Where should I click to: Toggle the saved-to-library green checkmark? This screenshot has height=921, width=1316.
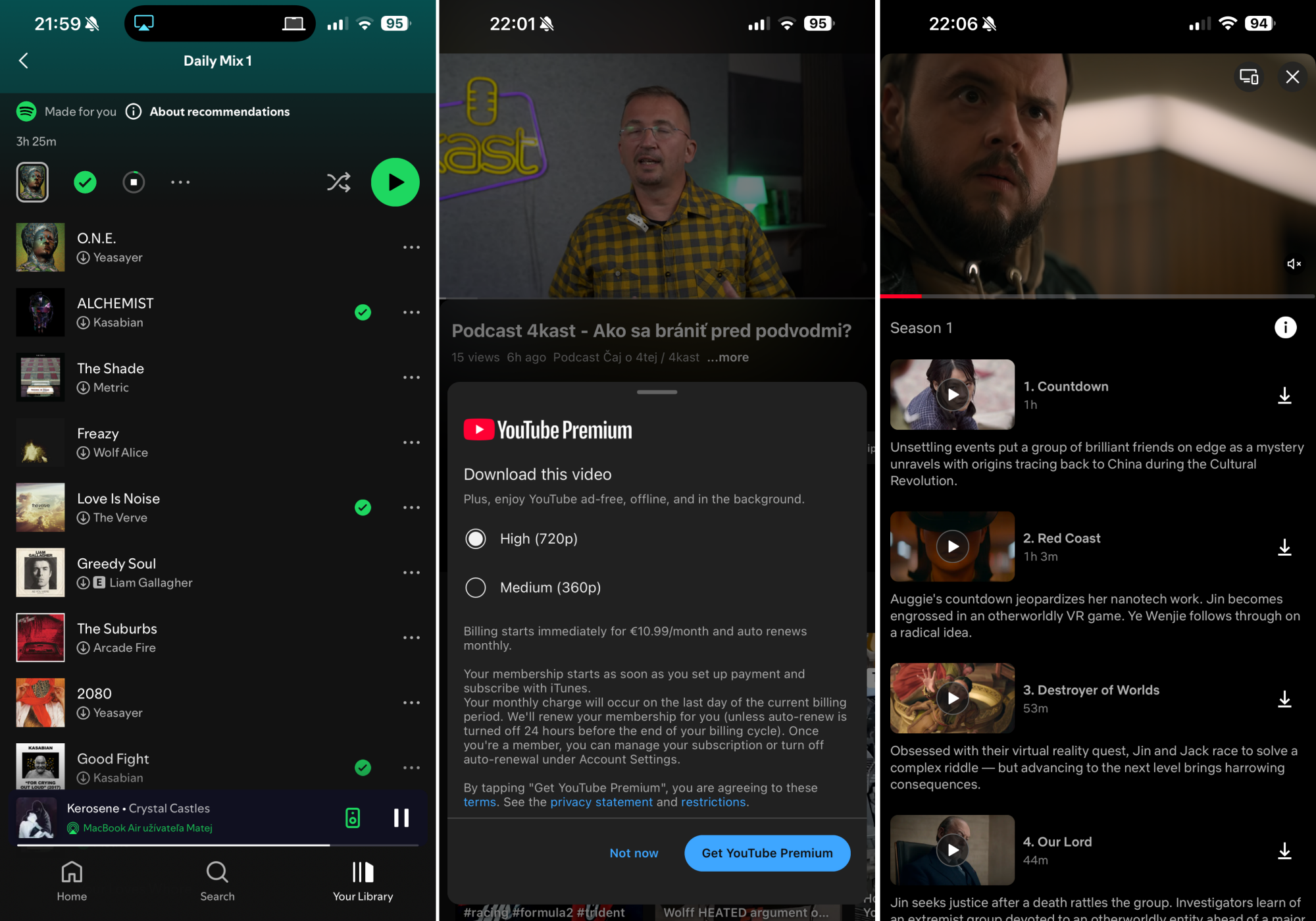[85, 182]
